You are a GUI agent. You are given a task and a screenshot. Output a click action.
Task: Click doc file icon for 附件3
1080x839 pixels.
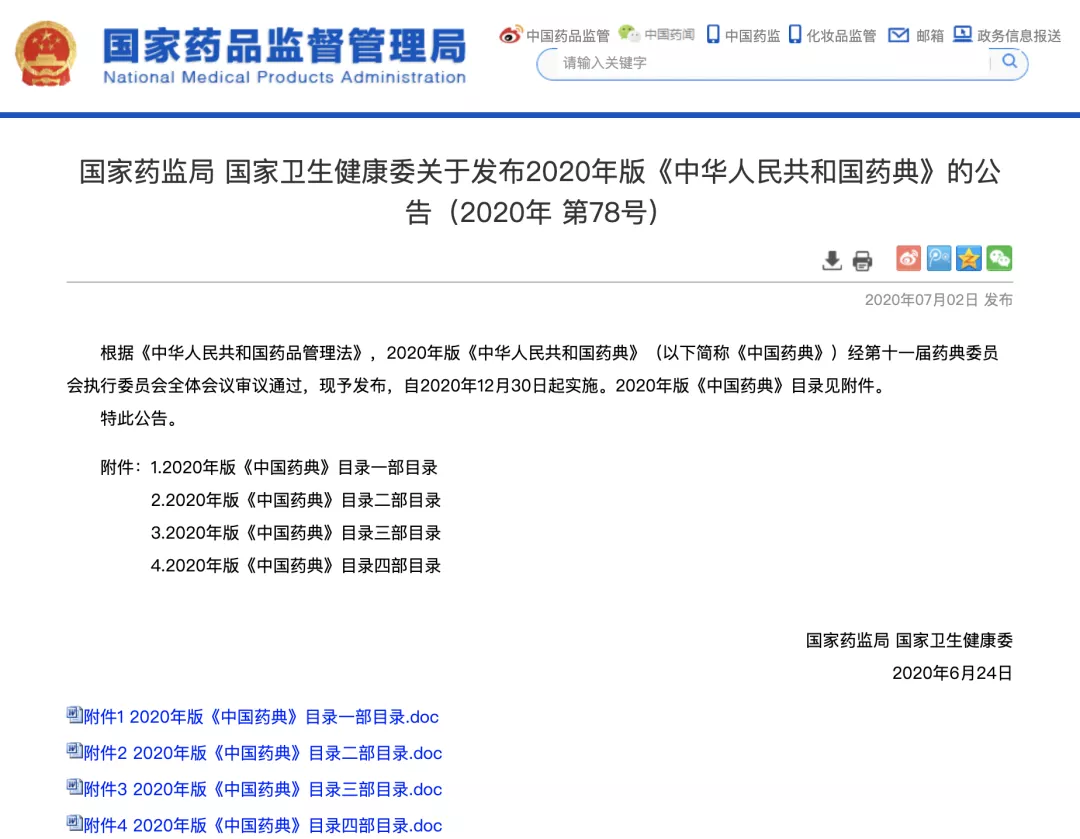[x=74, y=787]
